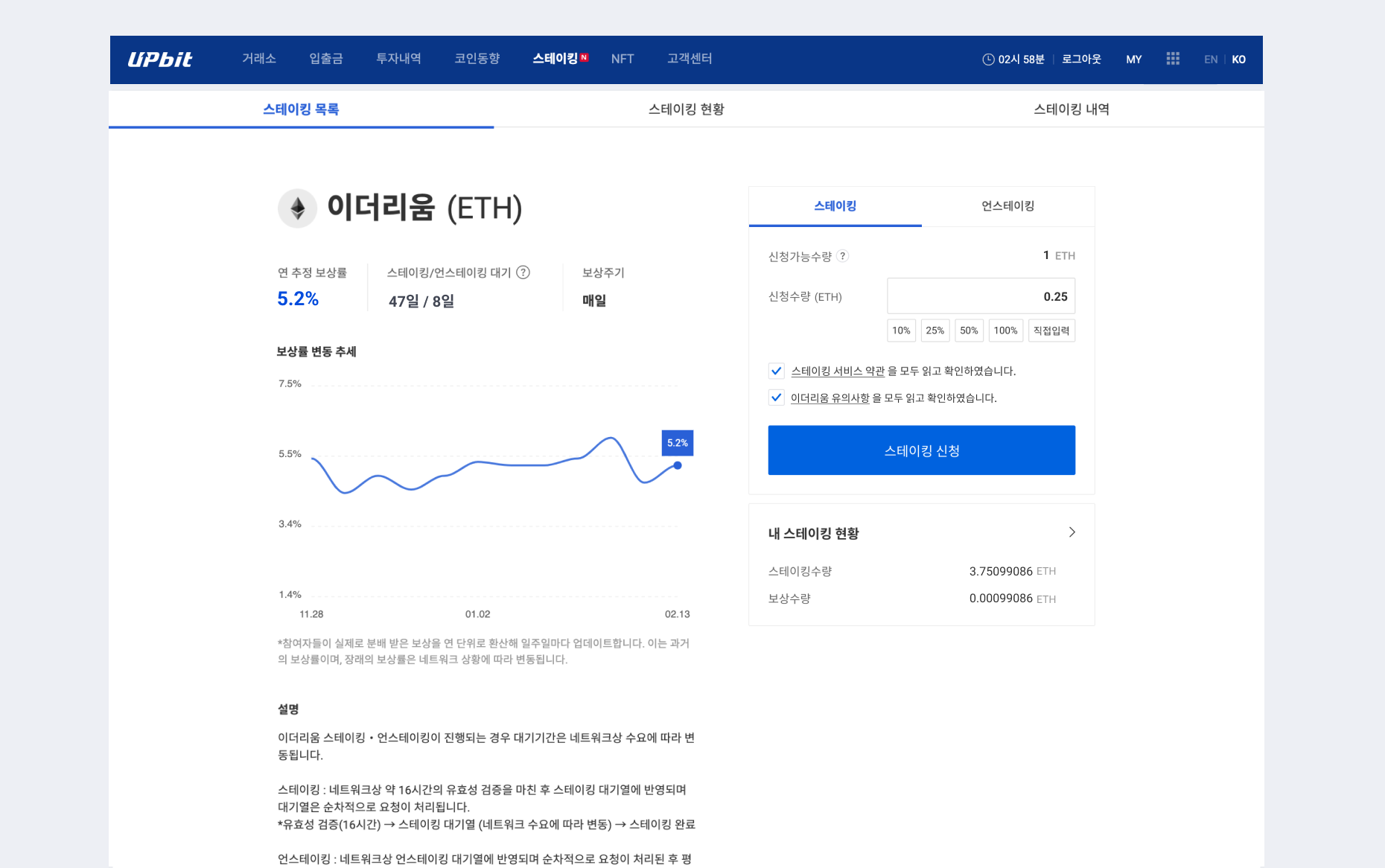Screen dimensions: 1385x868
Task: Switch language to KO
Action: [1238, 60]
